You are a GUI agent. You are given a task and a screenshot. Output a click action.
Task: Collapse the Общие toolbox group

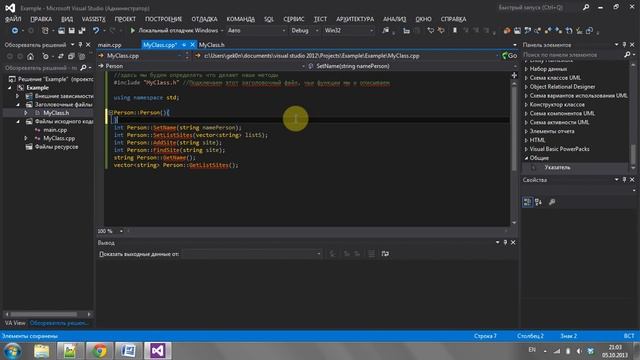click(526, 158)
